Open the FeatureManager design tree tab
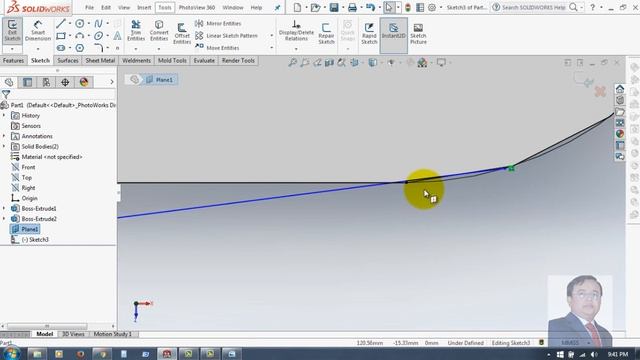The image size is (640, 360). click(9, 82)
